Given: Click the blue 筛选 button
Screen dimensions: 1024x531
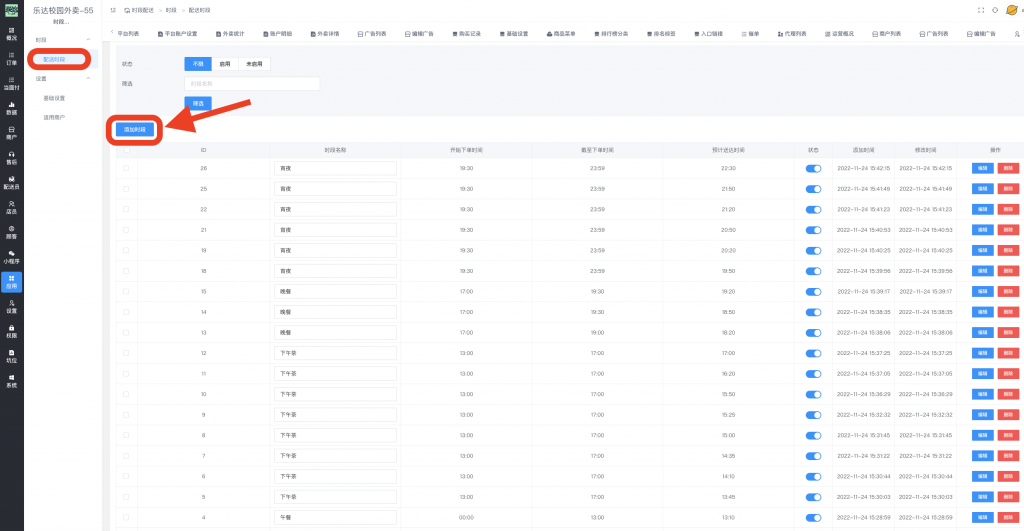Looking at the screenshot, I should [x=197, y=103].
